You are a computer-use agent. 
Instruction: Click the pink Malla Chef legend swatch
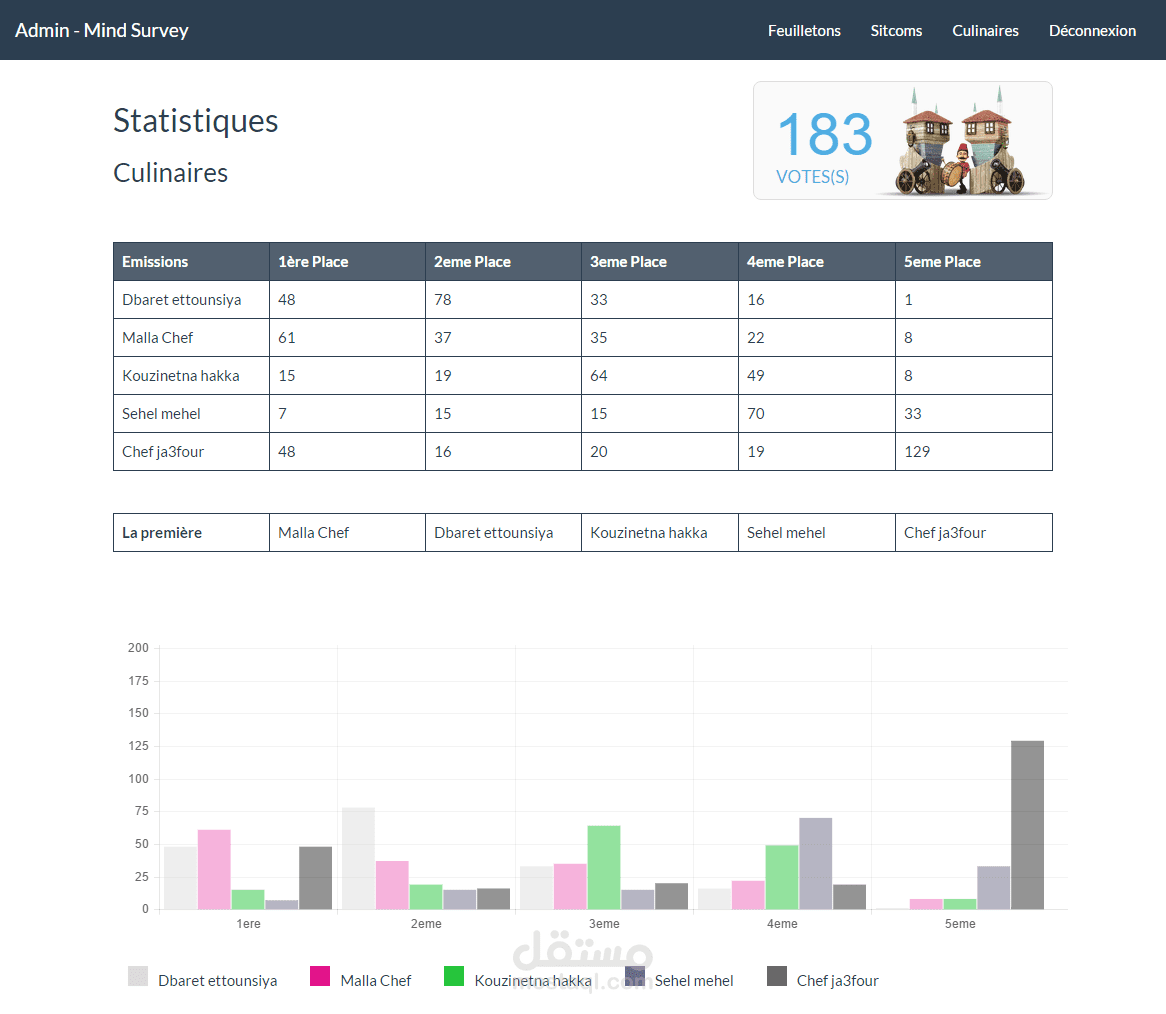tap(320, 976)
